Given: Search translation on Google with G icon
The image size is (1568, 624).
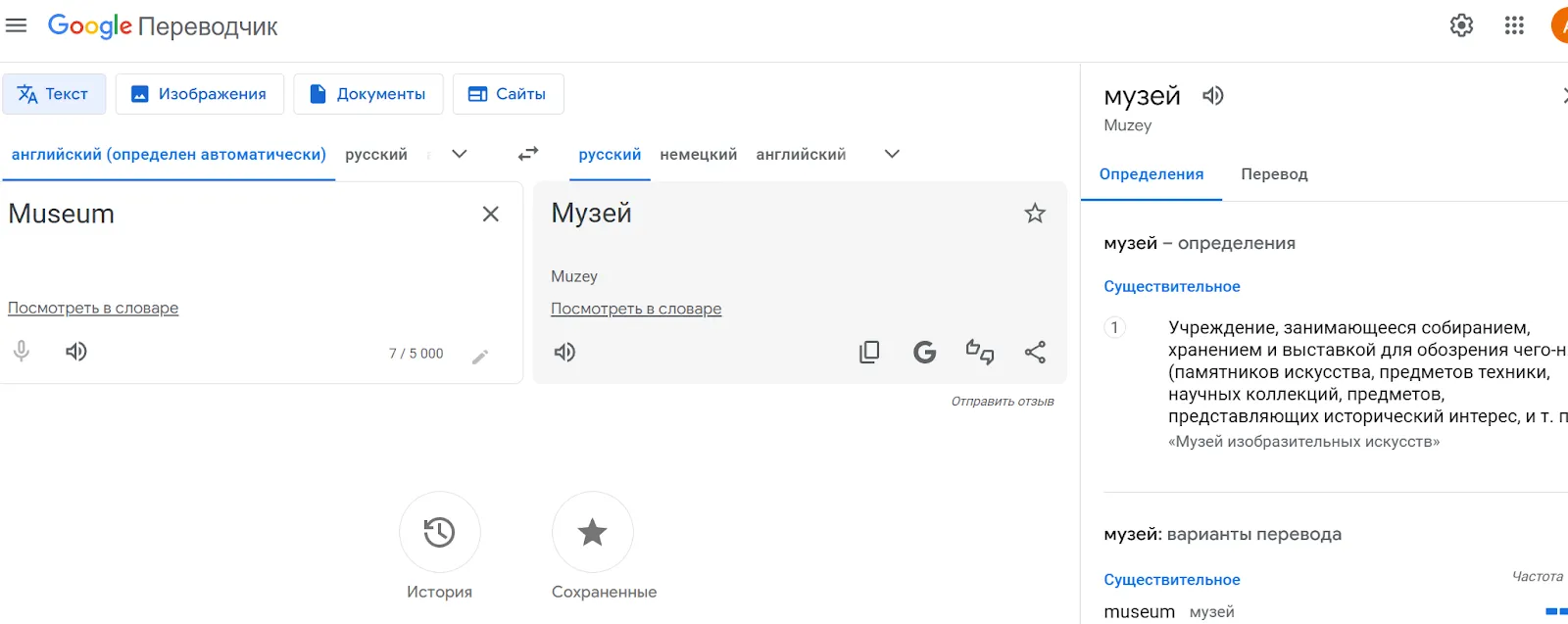Looking at the screenshot, I should (x=924, y=353).
